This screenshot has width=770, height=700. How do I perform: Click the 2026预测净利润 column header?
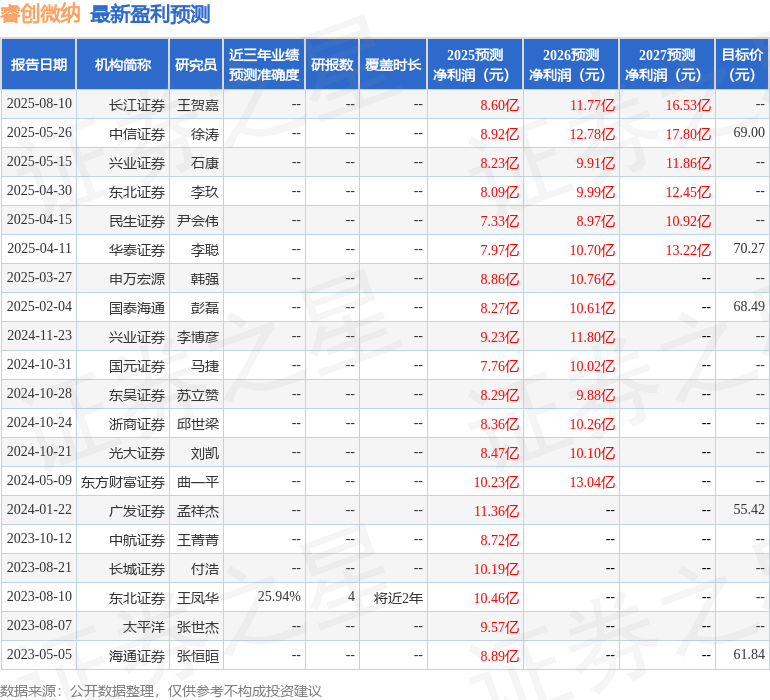pyautogui.click(x=571, y=65)
